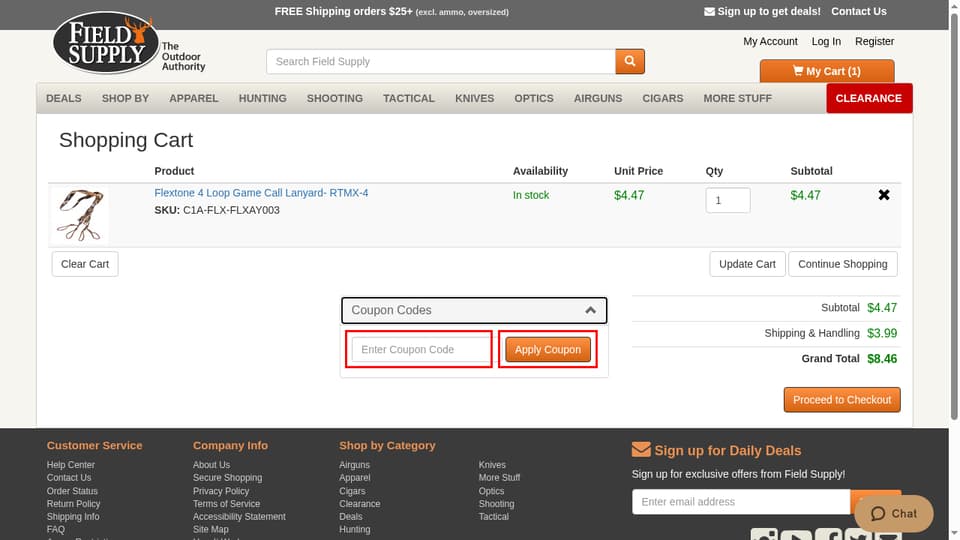Open Help Center footer link
This screenshot has height=540, width=960.
click(71, 465)
